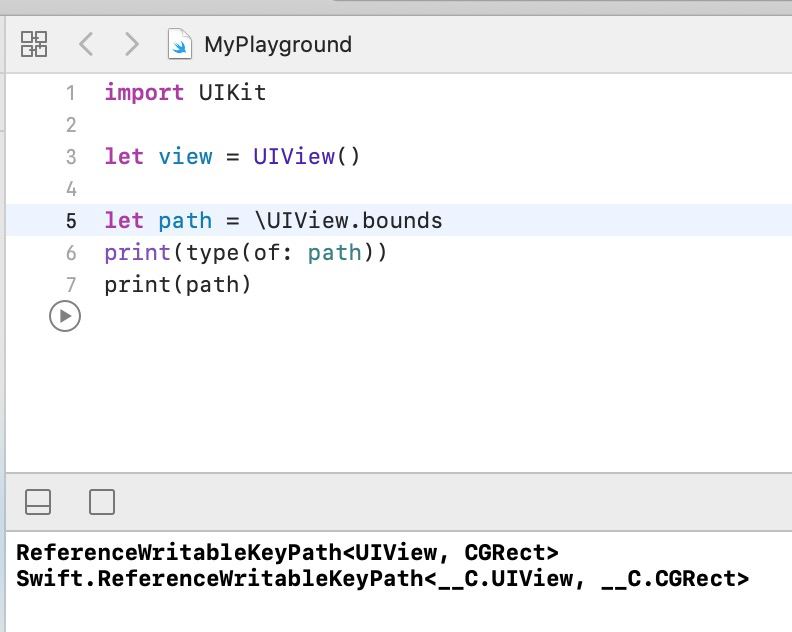The height and width of the screenshot is (632, 792).
Task: Select line number 3 in gutter
Action: [x=71, y=157]
